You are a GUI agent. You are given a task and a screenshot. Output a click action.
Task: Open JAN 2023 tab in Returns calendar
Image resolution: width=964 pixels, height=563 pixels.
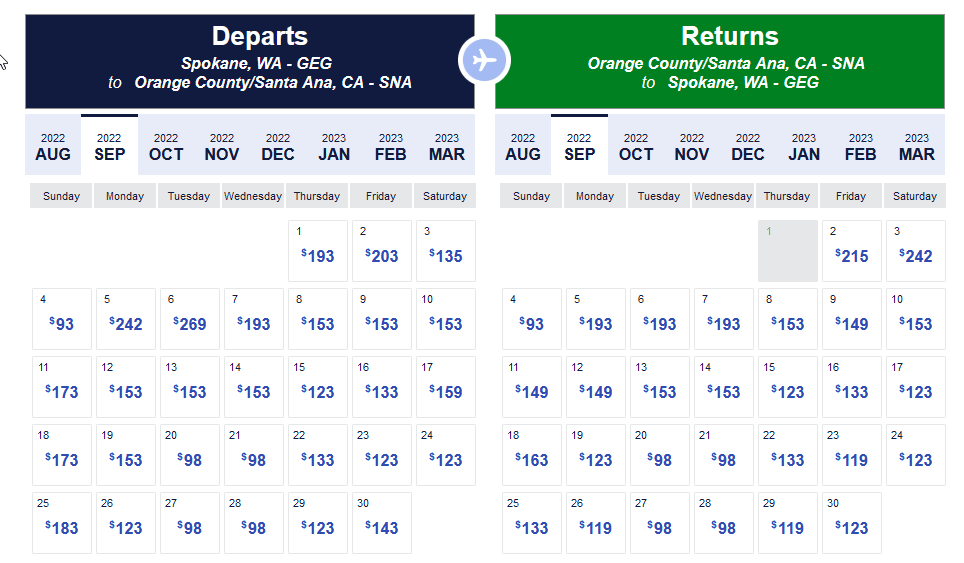[804, 146]
